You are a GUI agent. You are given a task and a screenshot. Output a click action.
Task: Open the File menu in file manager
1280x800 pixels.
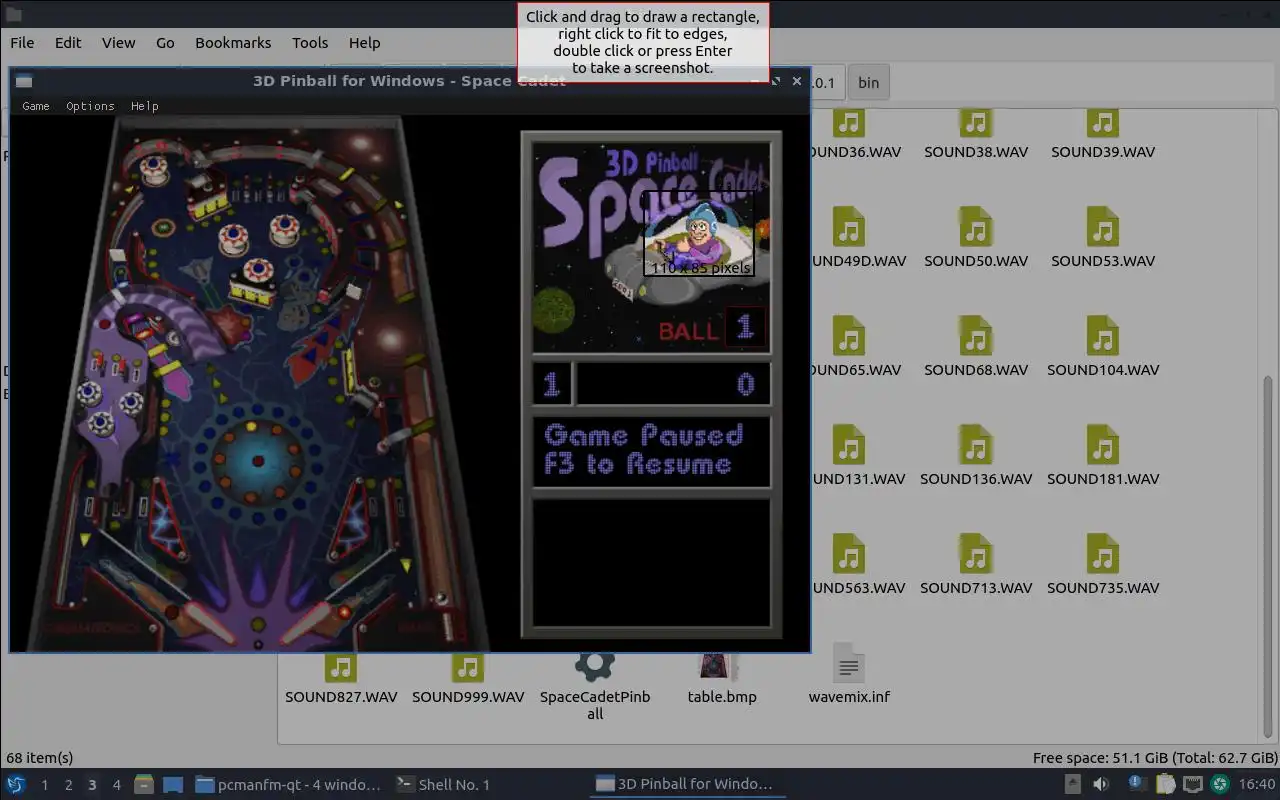tap(22, 43)
